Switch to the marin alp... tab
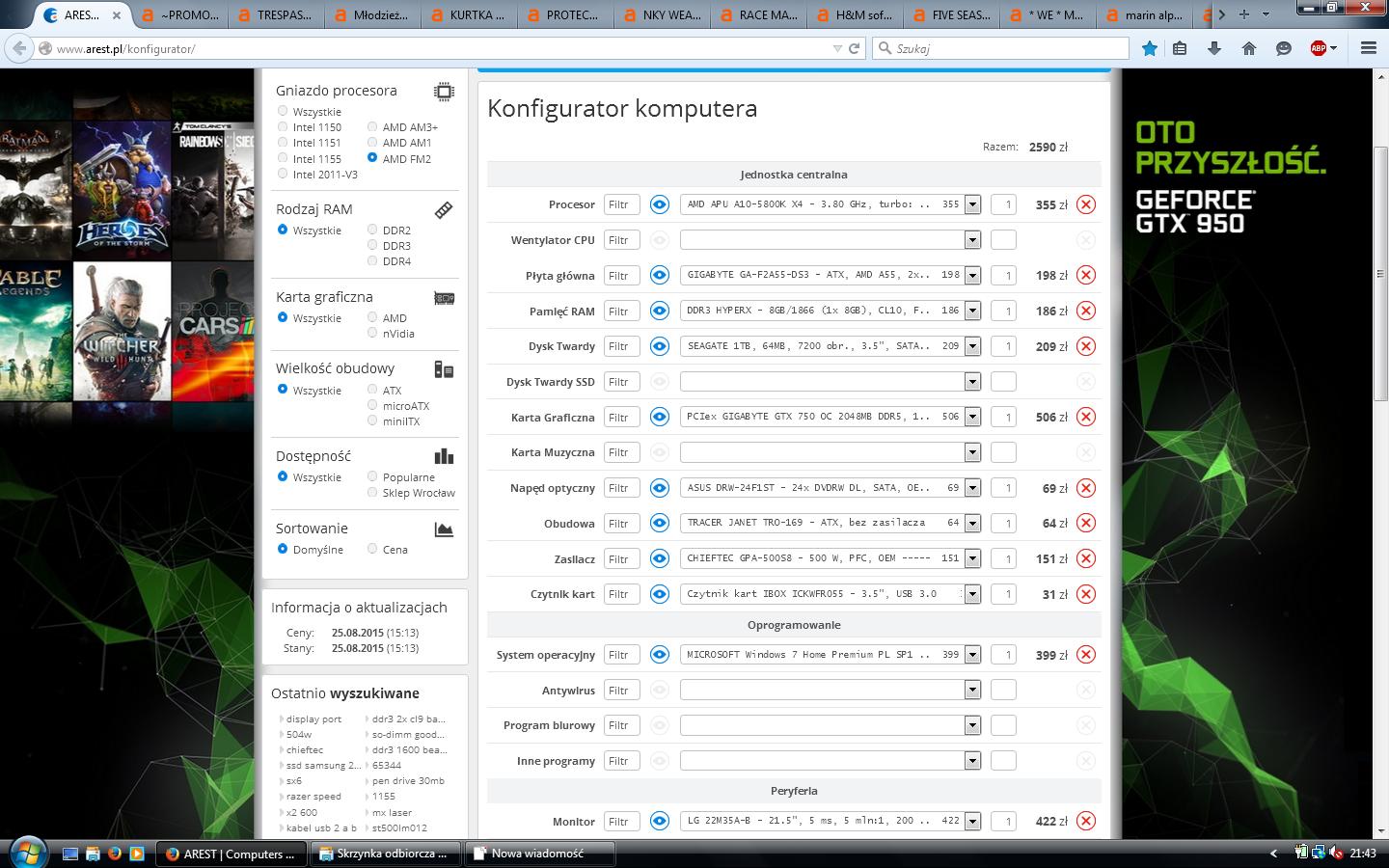Viewport: 1389px width, 868px height. pos(1143,14)
